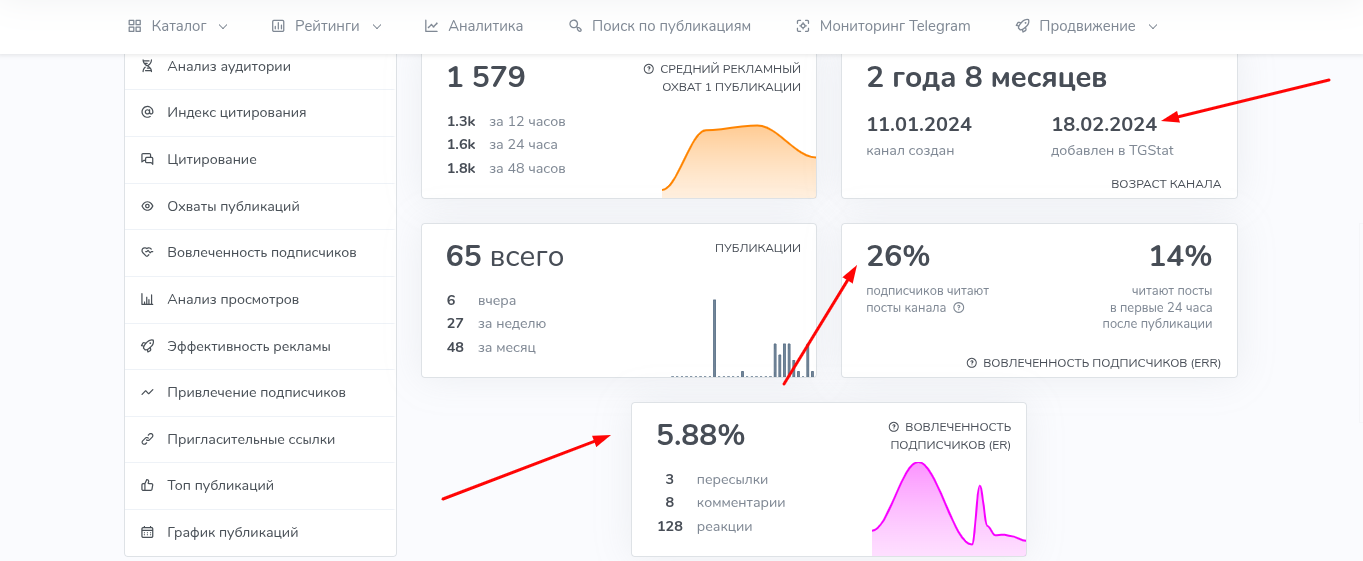1363x561 pixels.
Task: Click the 14% first-24-hours value
Action: click(x=1180, y=257)
